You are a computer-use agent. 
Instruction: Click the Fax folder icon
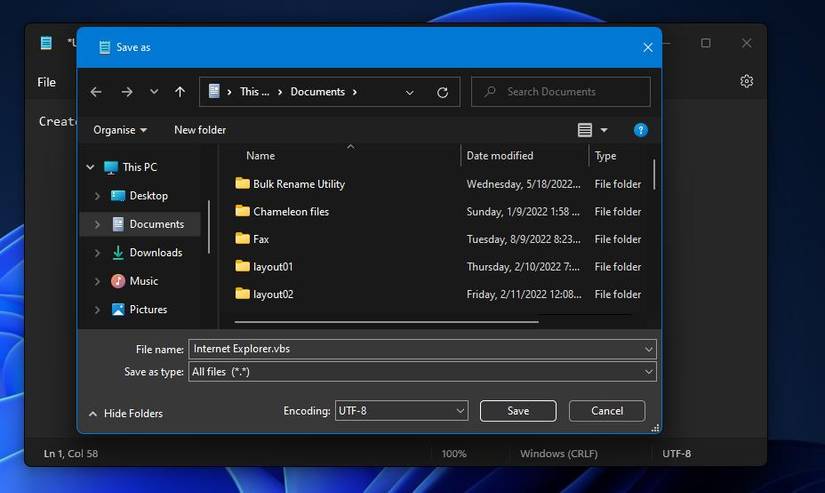(242, 238)
